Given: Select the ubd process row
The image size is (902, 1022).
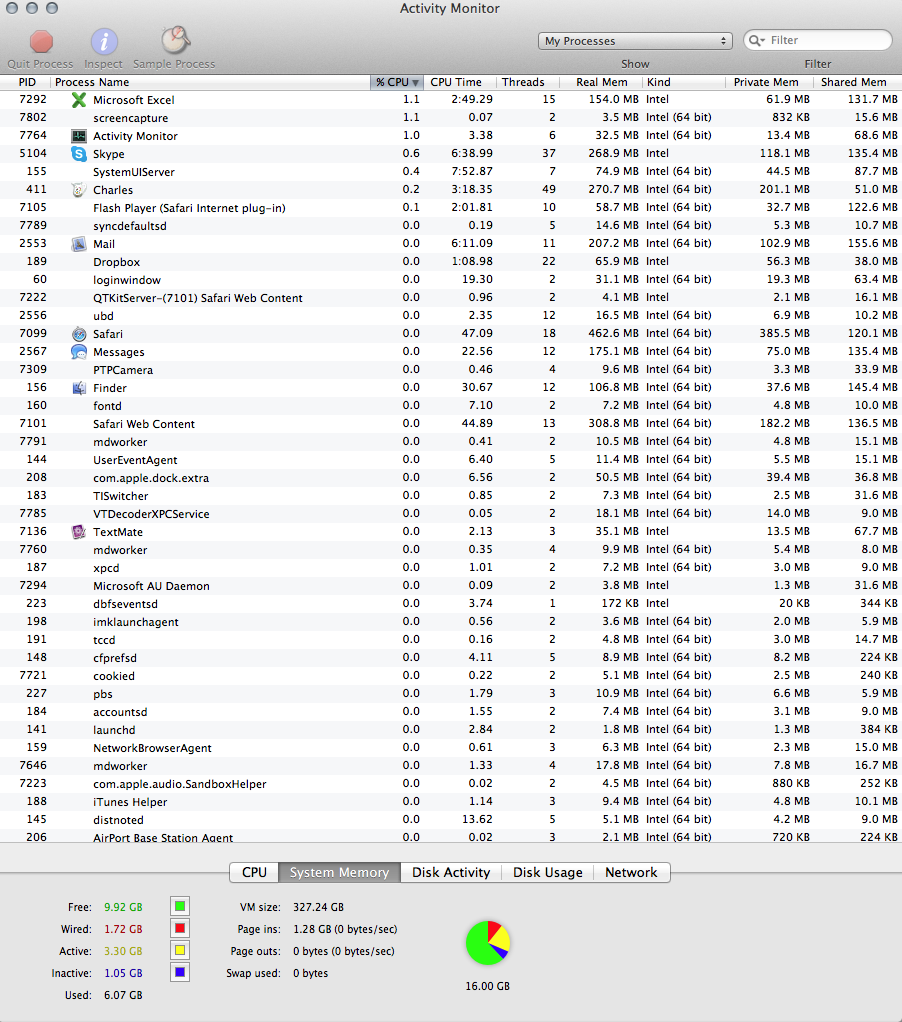Looking at the screenshot, I should point(451,316).
